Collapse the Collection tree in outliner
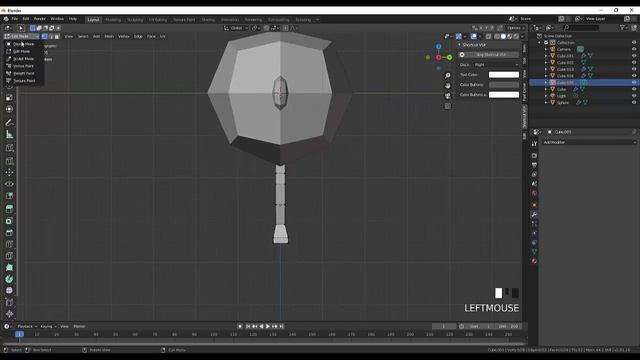 539,42
